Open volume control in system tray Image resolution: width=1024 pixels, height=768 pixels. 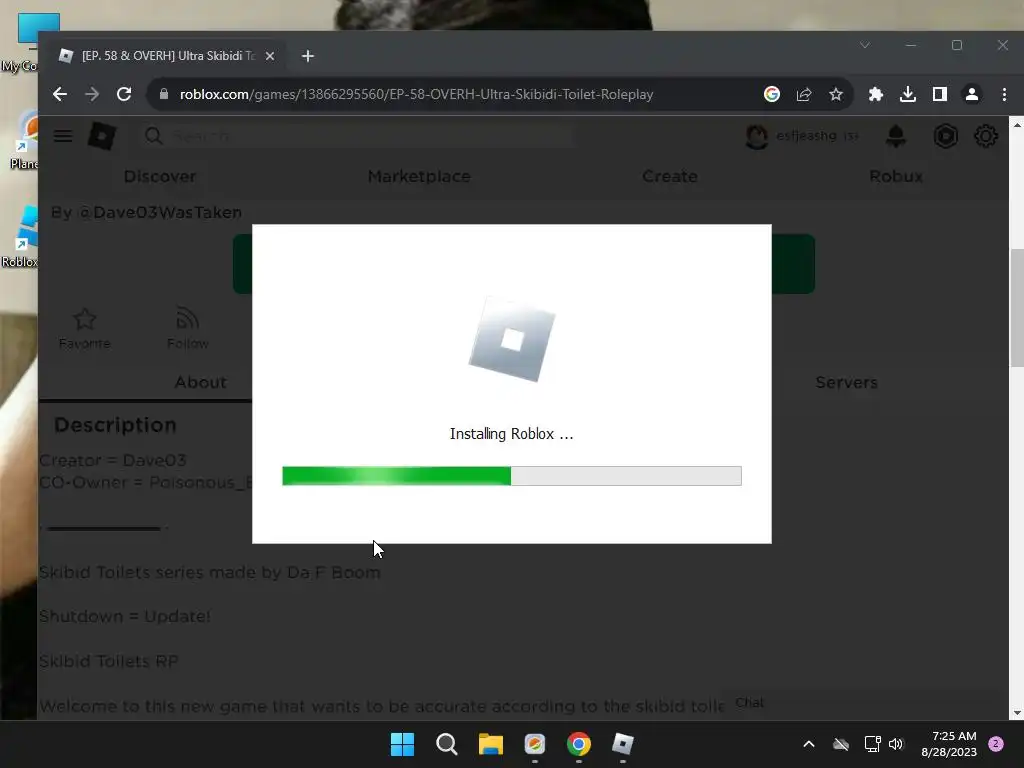tap(895, 744)
